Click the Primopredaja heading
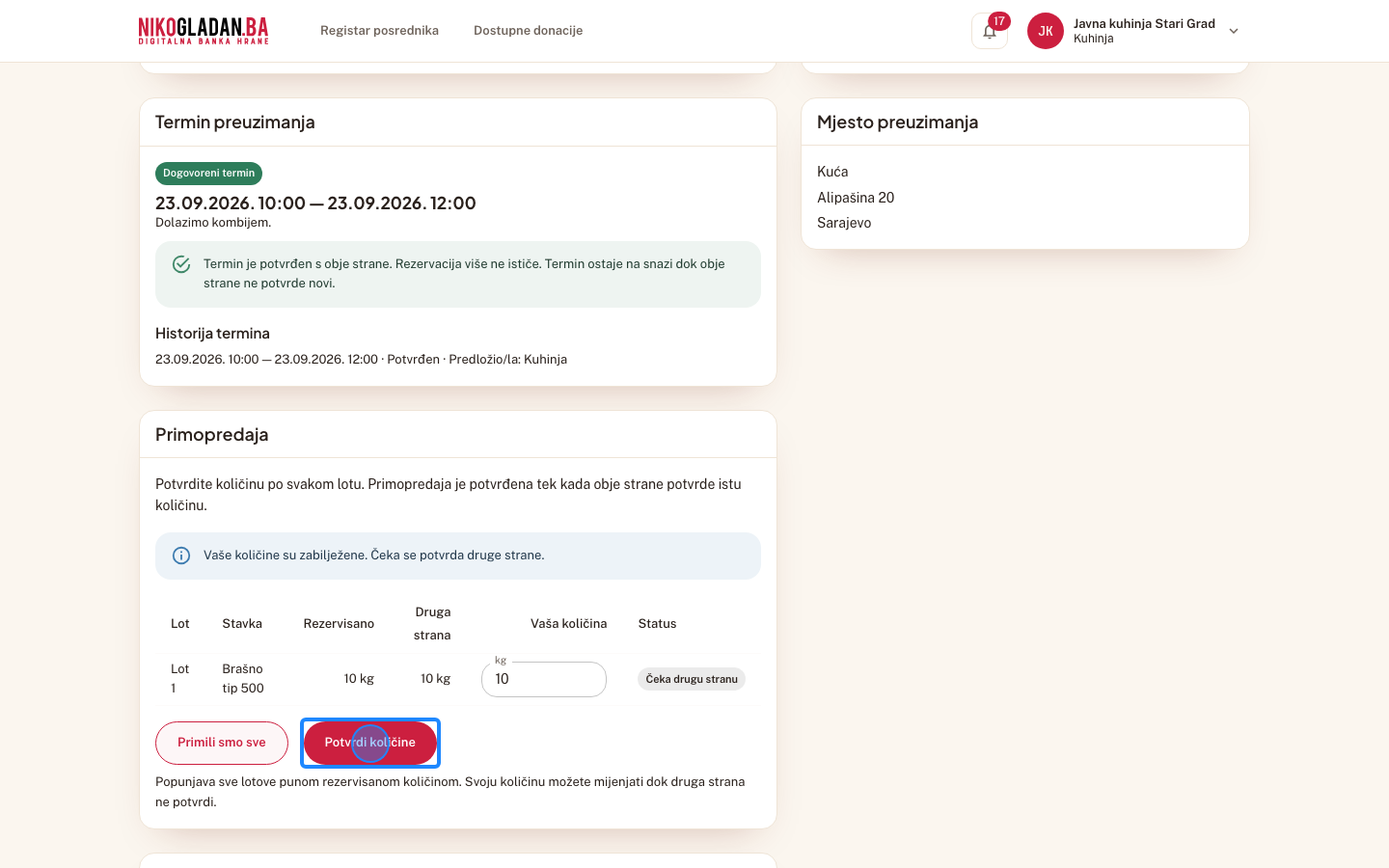The height and width of the screenshot is (868, 1389). (x=212, y=435)
